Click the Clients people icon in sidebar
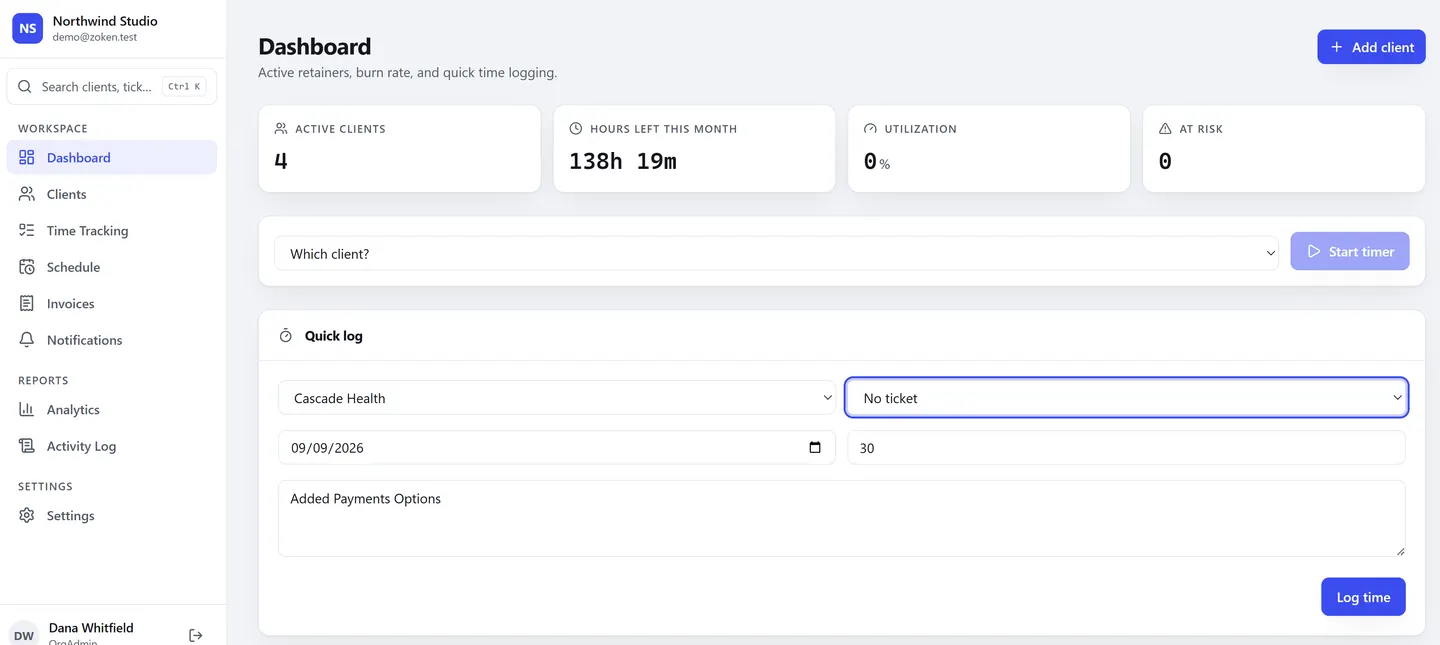 (x=27, y=194)
